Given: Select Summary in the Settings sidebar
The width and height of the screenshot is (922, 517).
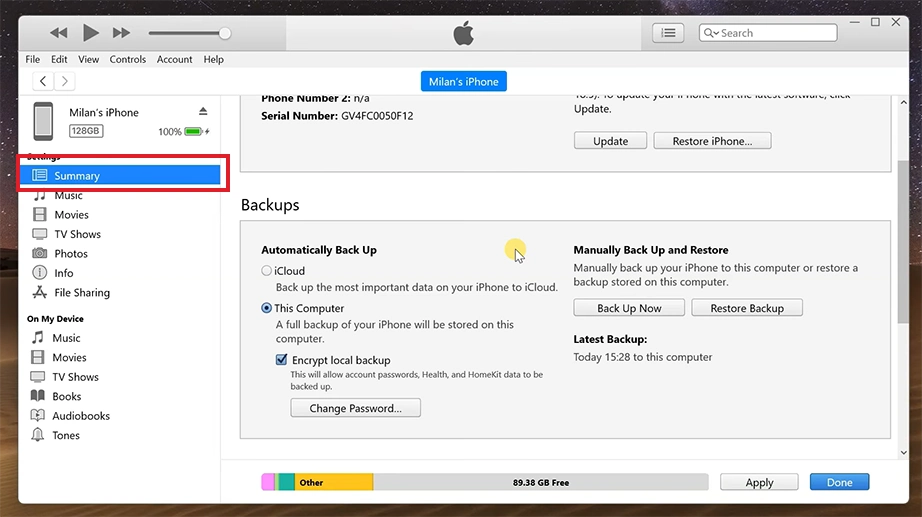Looking at the screenshot, I should [x=120, y=175].
